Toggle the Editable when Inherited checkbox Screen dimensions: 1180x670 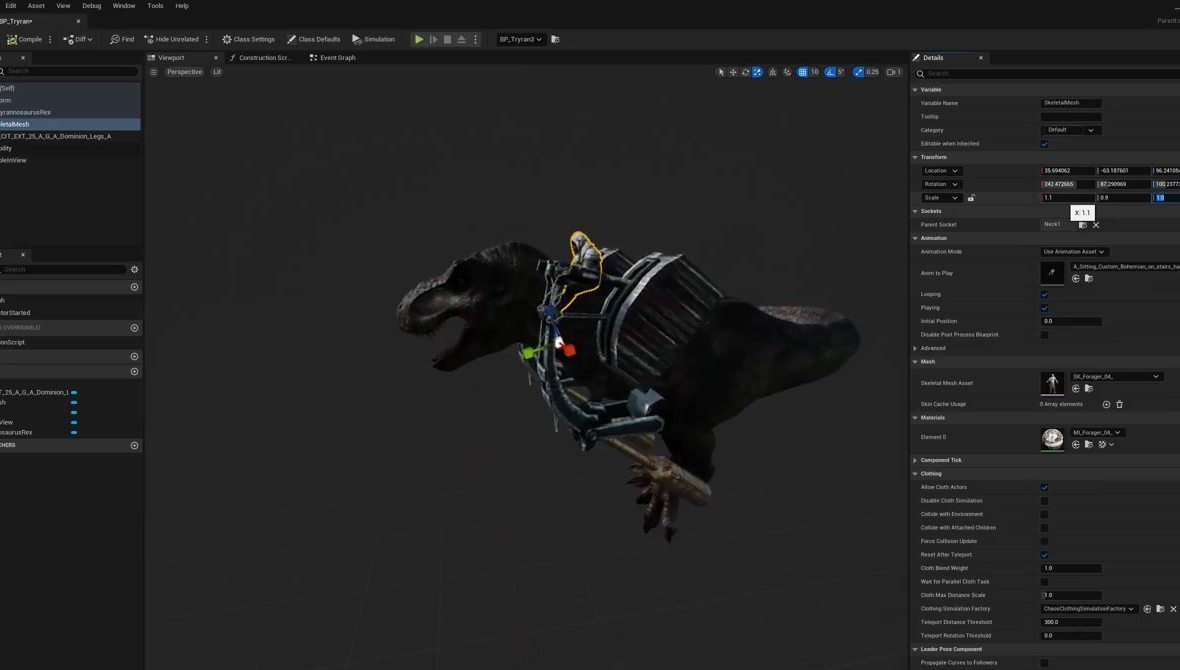pos(1045,144)
